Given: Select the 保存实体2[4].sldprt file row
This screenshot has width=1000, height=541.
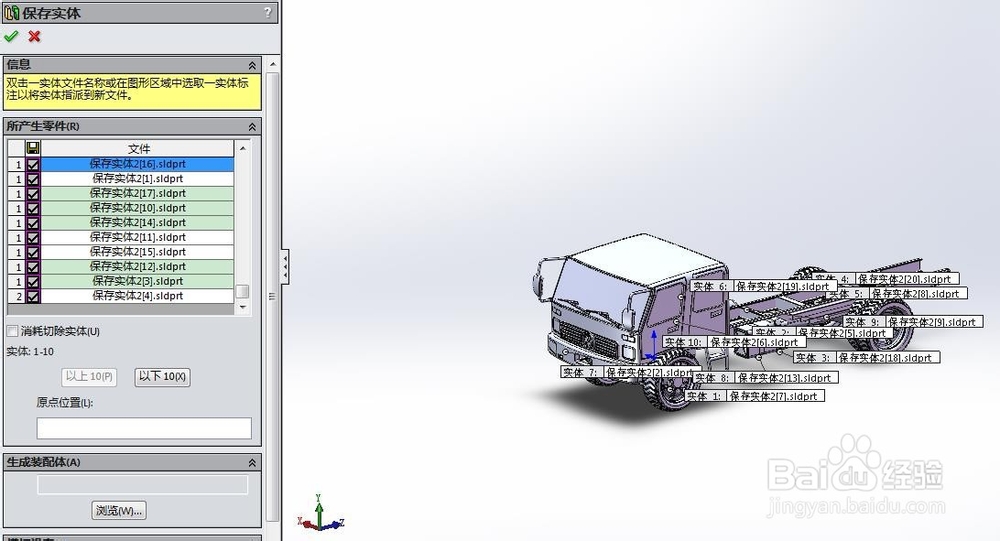Looking at the screenshot, I should tap(137, 296).
